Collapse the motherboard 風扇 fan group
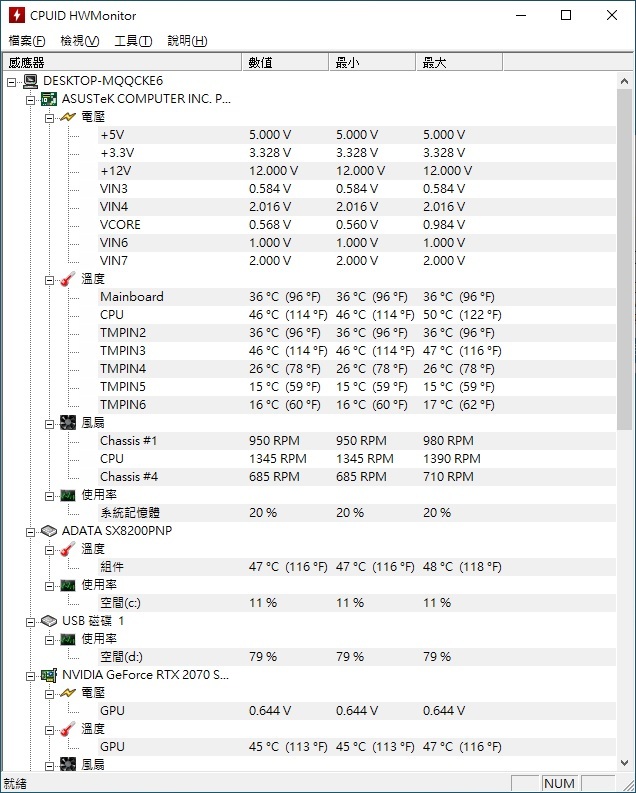This screenshot has width=636, height=793. point(49,424)
